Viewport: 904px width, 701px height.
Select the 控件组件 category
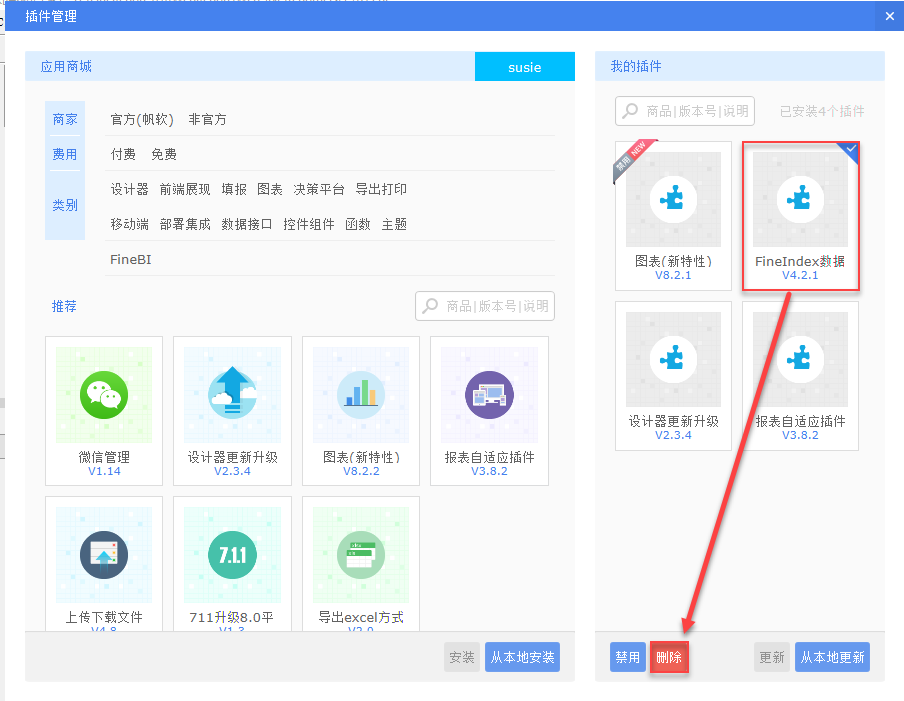[309, 224]
